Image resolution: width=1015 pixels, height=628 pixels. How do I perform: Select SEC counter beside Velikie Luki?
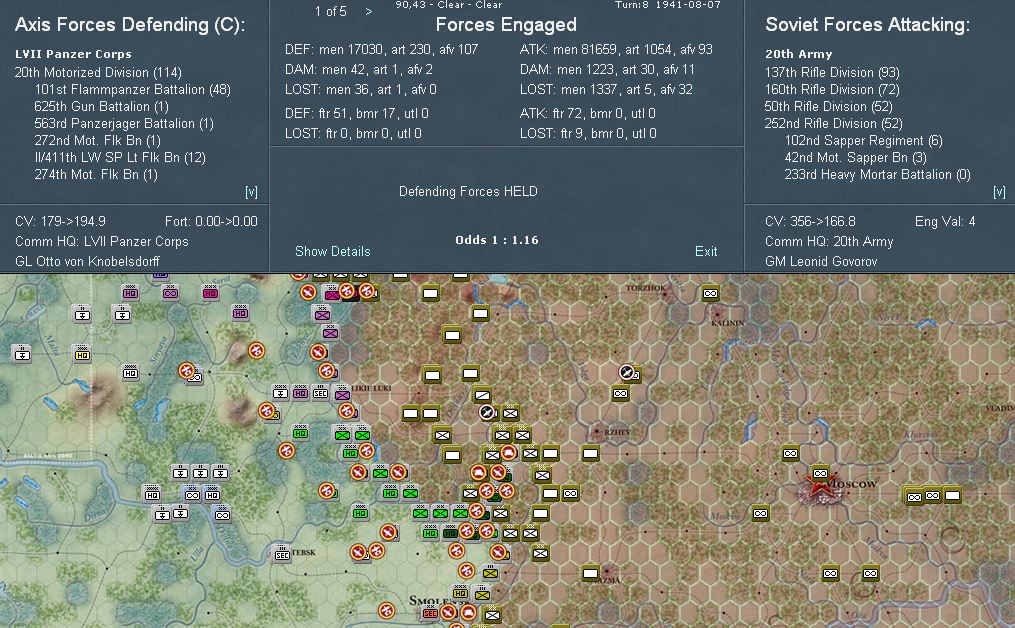click(x=320, y=392)
